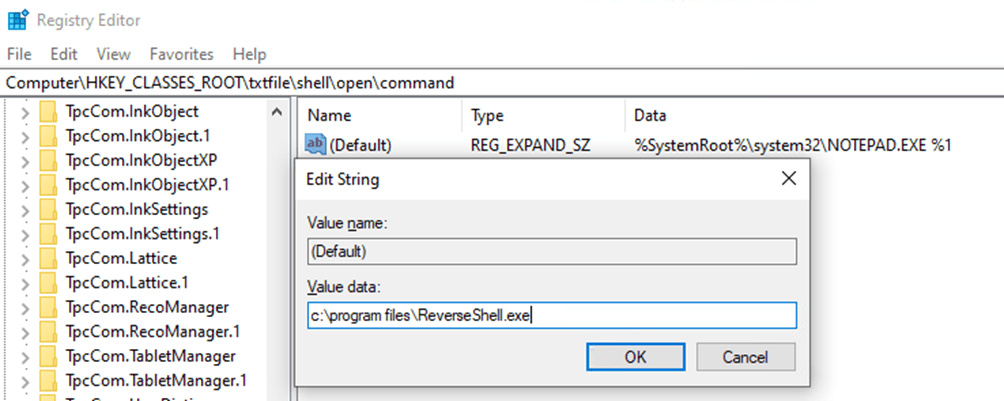Click the TpcCom.InkObject folder icon

coord(49,112)
